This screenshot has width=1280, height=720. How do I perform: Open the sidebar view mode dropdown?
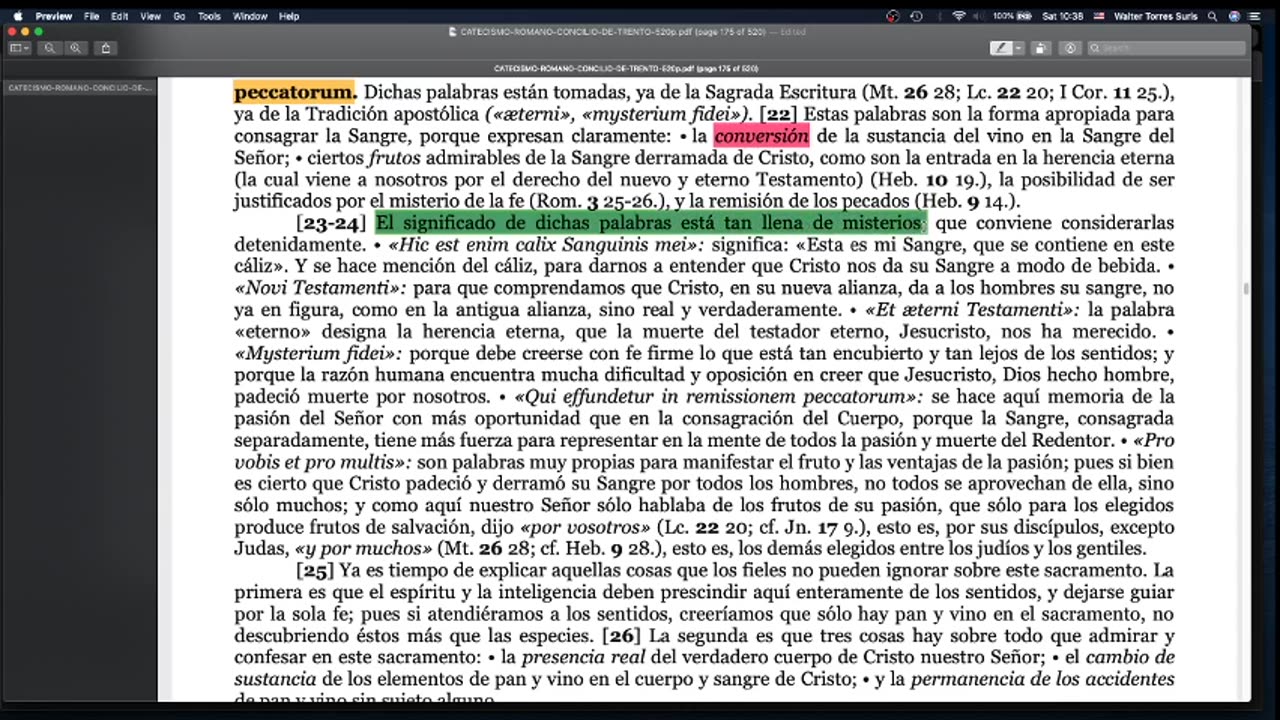pos(19,48)
